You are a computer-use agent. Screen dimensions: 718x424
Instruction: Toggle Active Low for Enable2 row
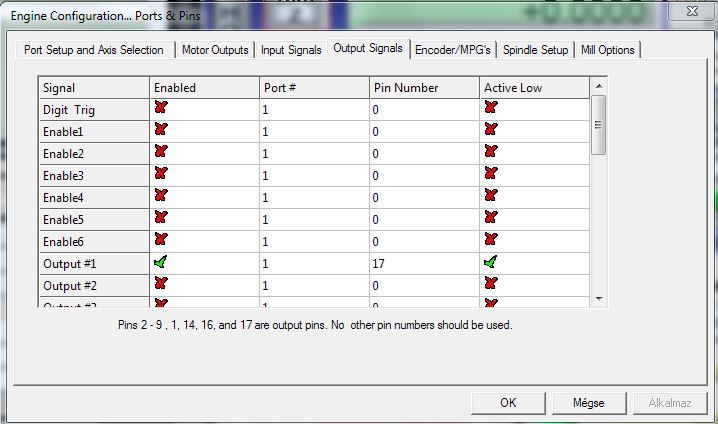pos(491,153)
